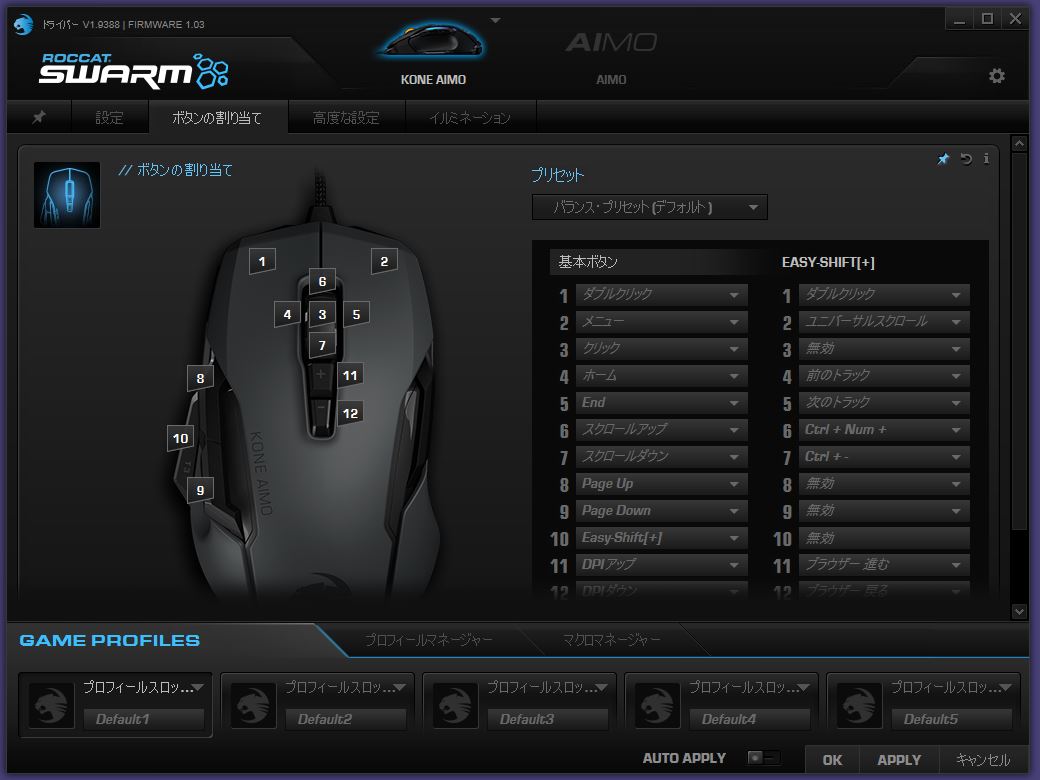Open Easy-Shift 4 前のトラック dropdown
Viewport: 1040px width, 780px height.
click(x=884, y=375)
